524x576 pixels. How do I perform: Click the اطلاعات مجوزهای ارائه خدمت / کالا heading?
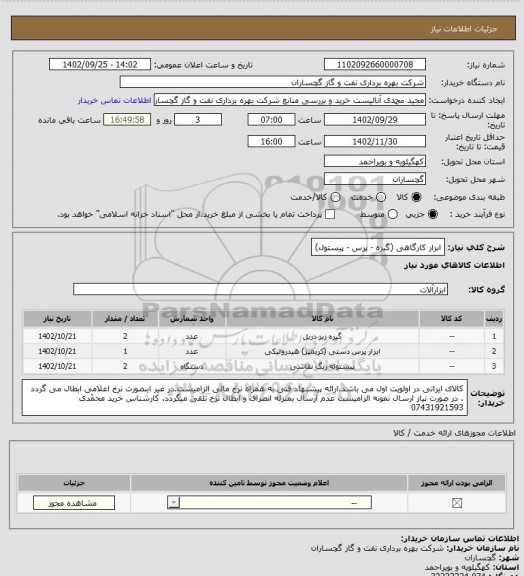[454, 433]
